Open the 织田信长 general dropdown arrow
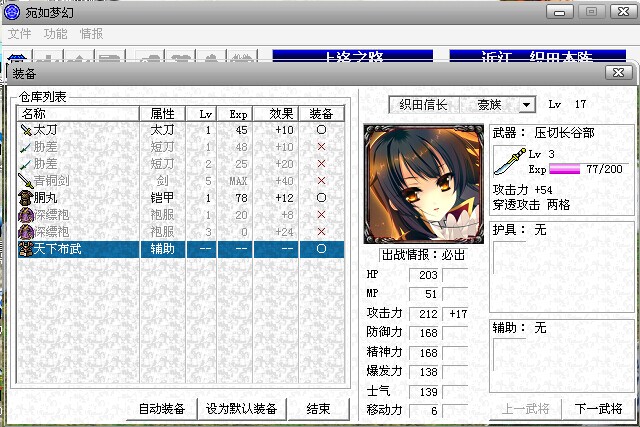Screen dimensions: 640x427 coord(527,105)
